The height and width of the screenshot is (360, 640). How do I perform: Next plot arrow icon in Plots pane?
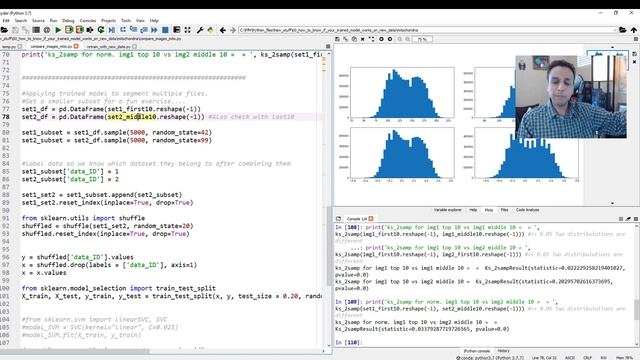click(x=390, y=39)
